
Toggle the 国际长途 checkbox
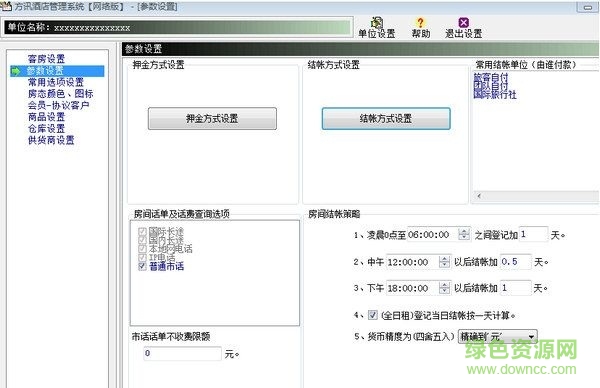(x=142, y=231)
